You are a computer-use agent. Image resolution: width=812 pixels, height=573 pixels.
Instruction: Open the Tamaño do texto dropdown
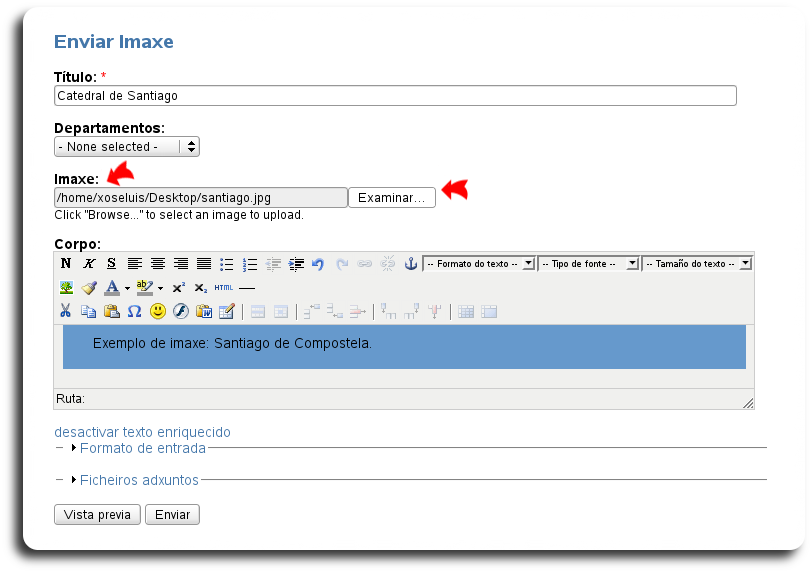[x=696, y=264]
